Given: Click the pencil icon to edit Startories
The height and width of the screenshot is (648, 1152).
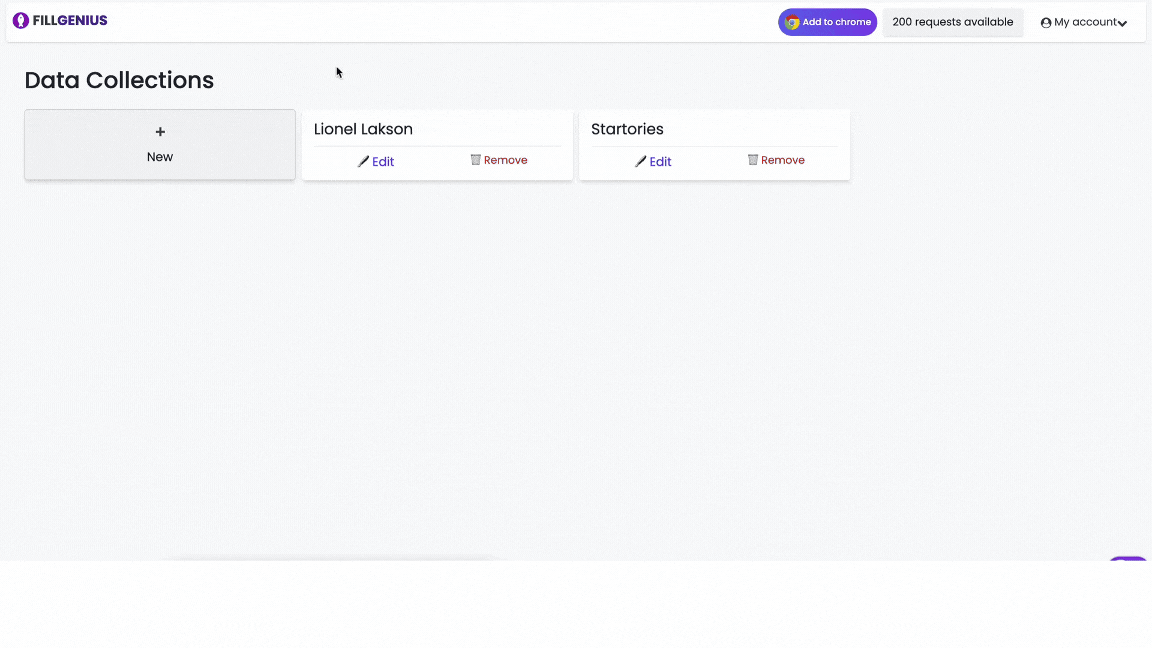Looking at the screenshot, I should (x=642, y=161).
